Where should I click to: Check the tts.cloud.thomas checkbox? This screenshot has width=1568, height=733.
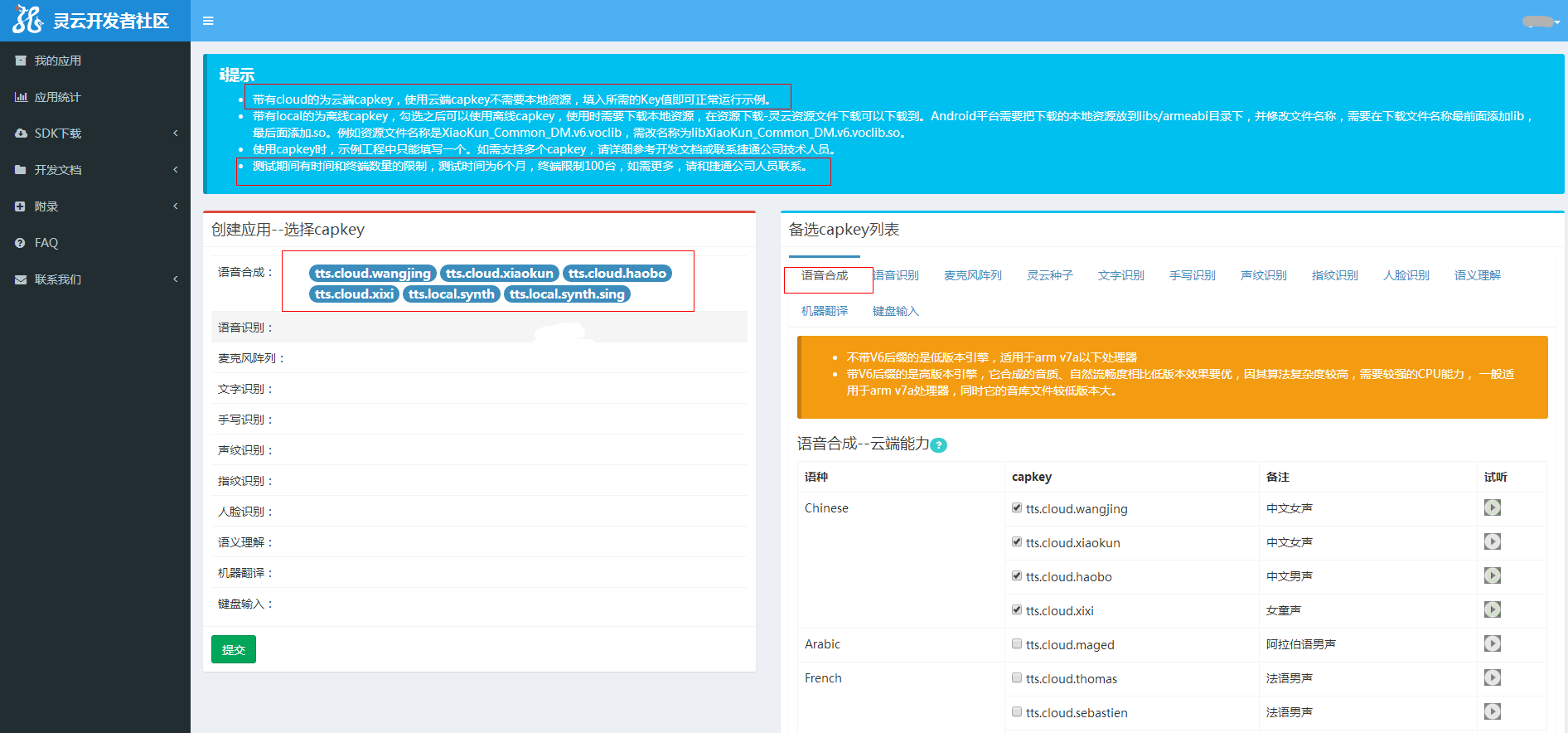coord(1017,678)
